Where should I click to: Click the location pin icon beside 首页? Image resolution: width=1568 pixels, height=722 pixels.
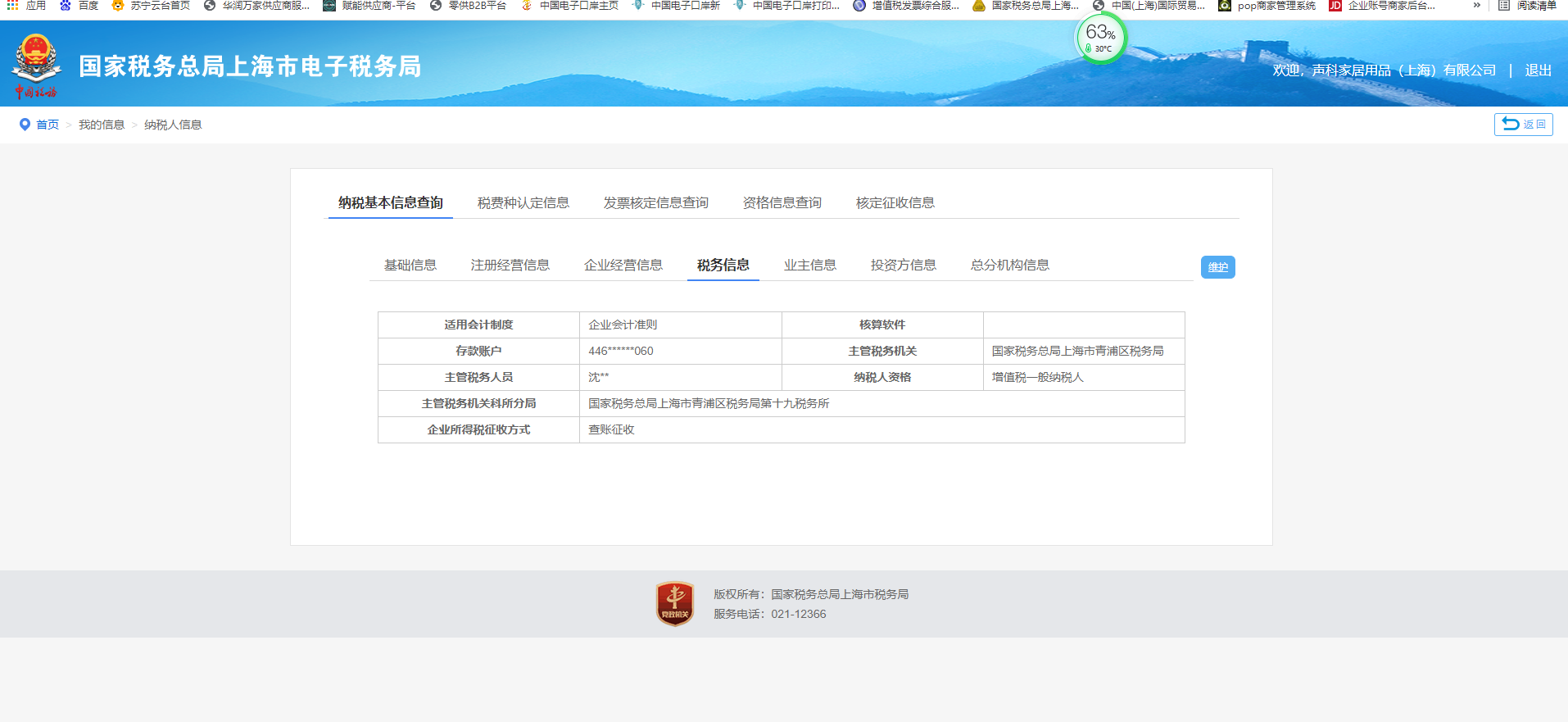coord(25,125)
